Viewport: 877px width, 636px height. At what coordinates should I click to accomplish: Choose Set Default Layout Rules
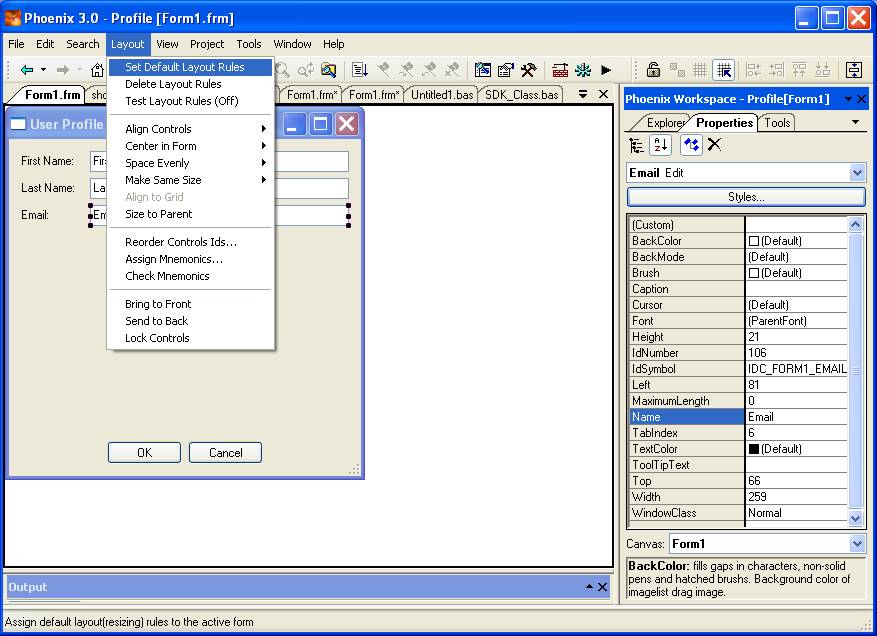click(x=190, y=67)
